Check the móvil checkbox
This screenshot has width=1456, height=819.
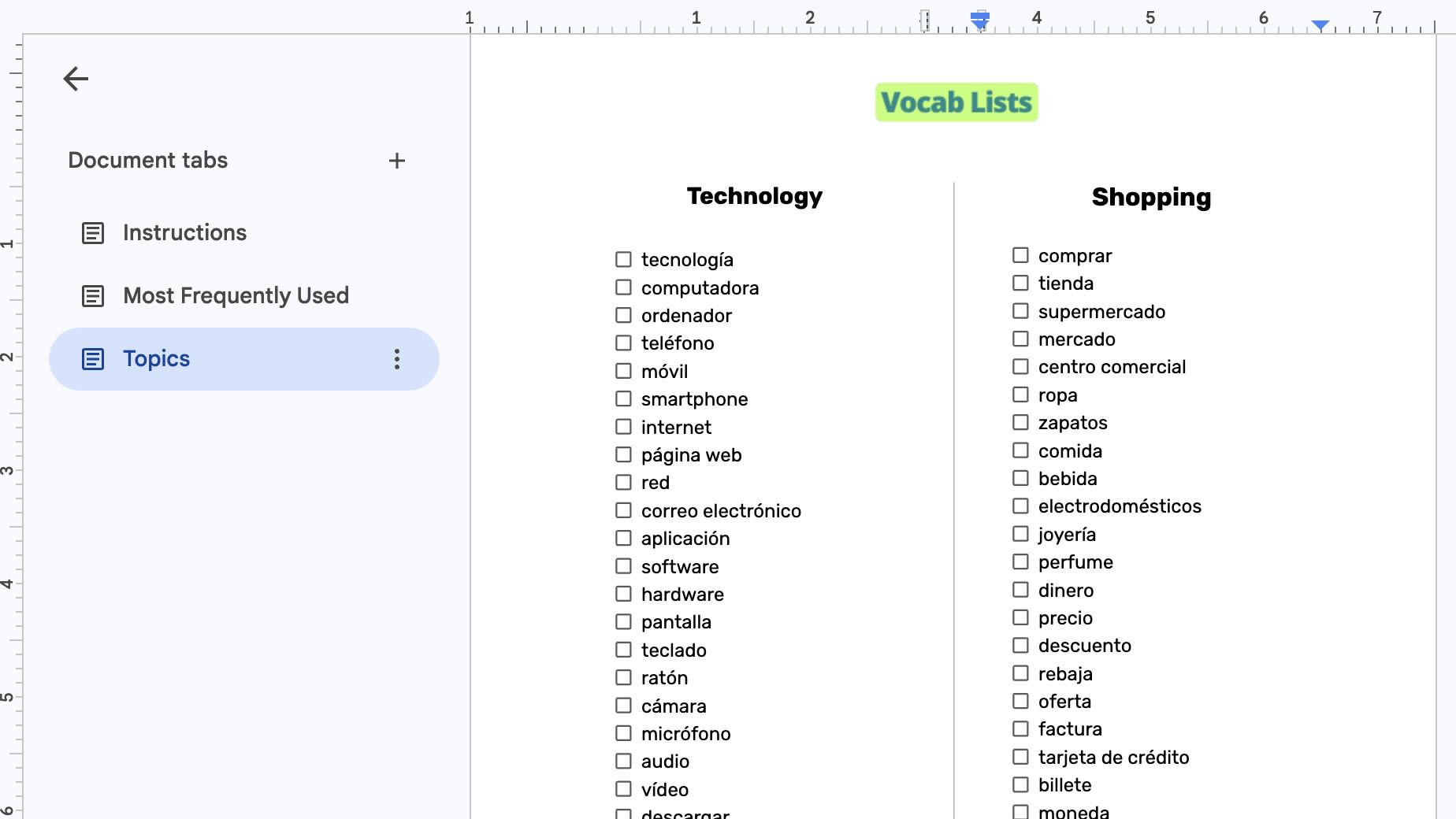coord(623,371)
